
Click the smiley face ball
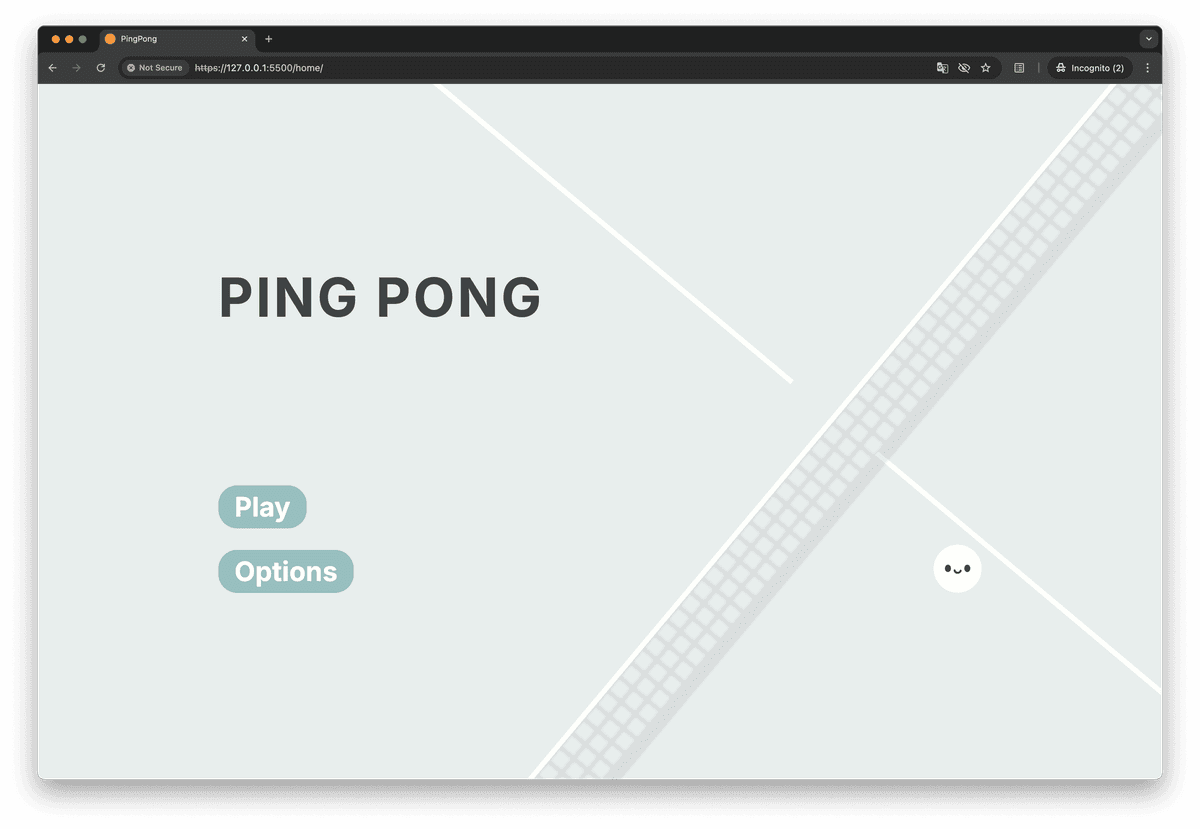click(x=957, y=569)
